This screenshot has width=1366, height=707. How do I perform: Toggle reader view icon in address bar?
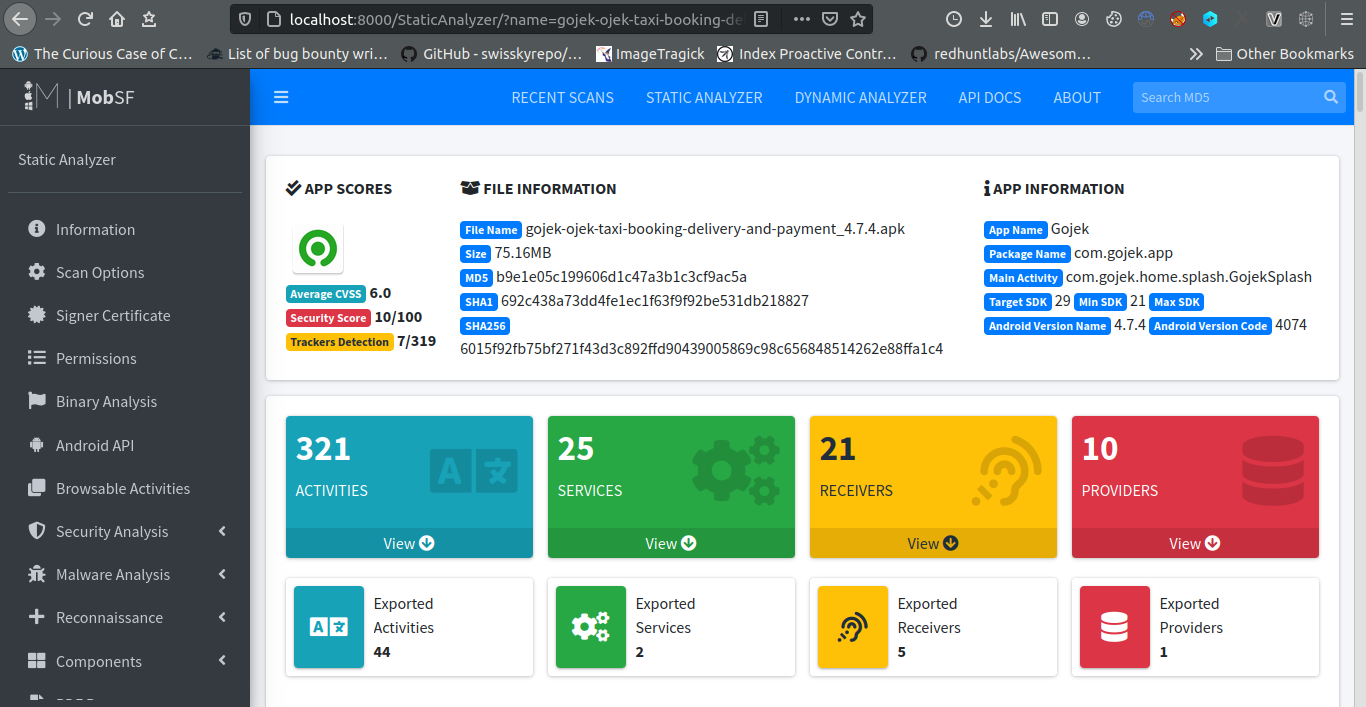pyautogui.click(x=762, y=18)
